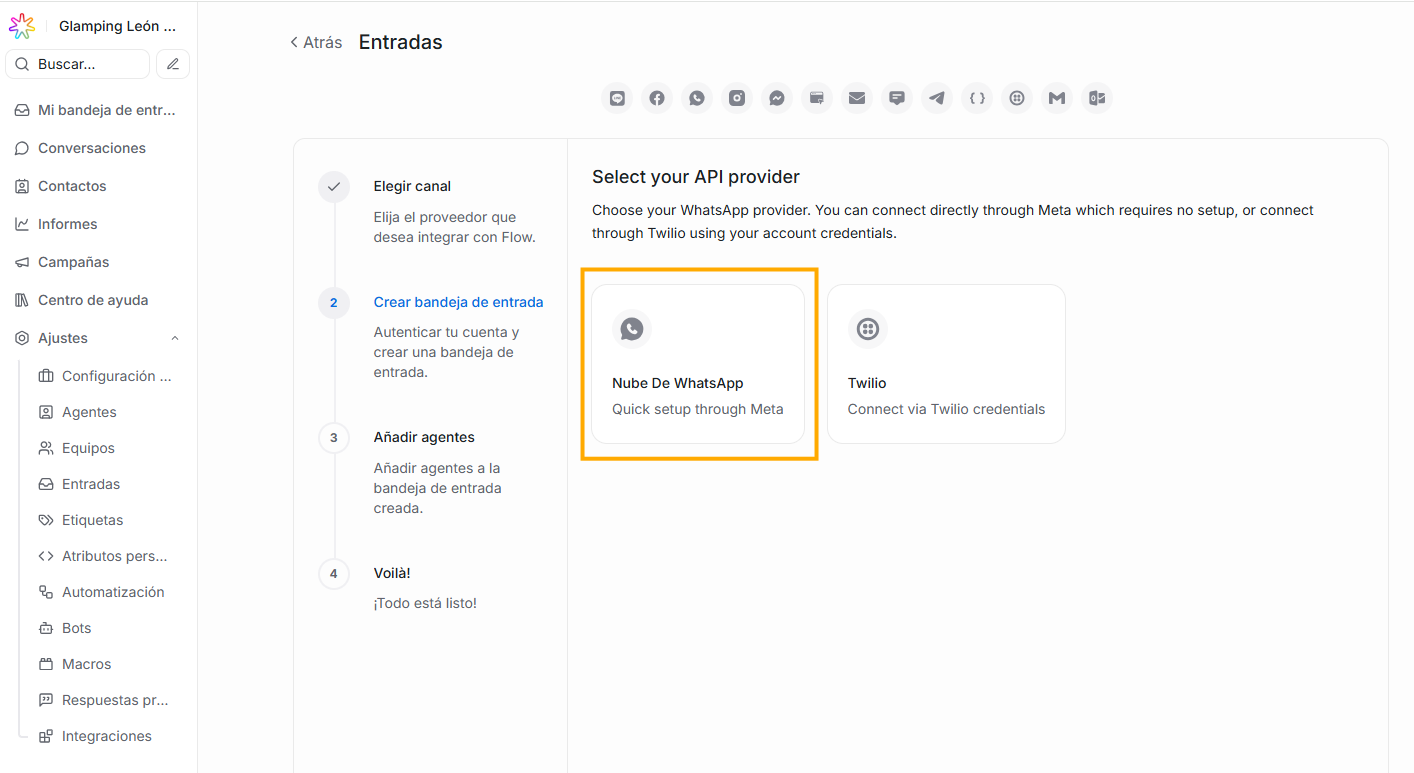Choose the Outlook channel icon
Viewport: 1414px width, 773px height.
(x=1097, y=98)
